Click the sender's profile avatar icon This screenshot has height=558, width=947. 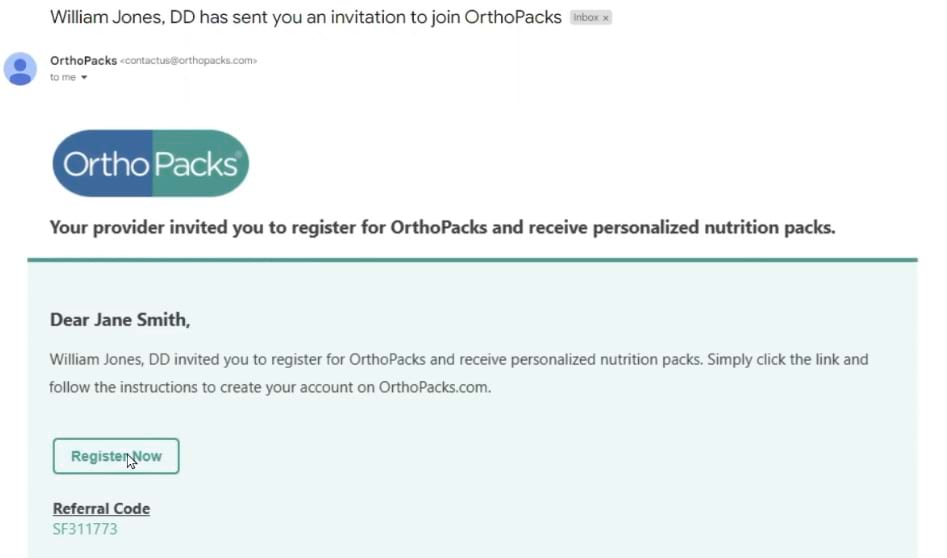(x=20, y=69)
